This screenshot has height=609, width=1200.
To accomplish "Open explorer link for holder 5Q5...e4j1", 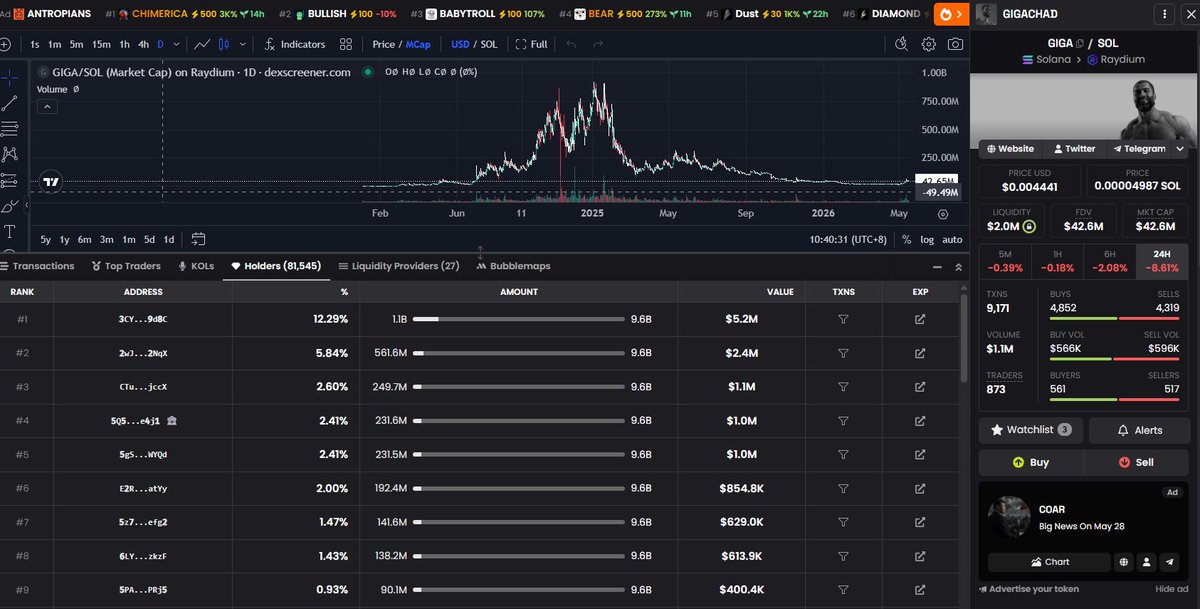I will coord(920,420).
